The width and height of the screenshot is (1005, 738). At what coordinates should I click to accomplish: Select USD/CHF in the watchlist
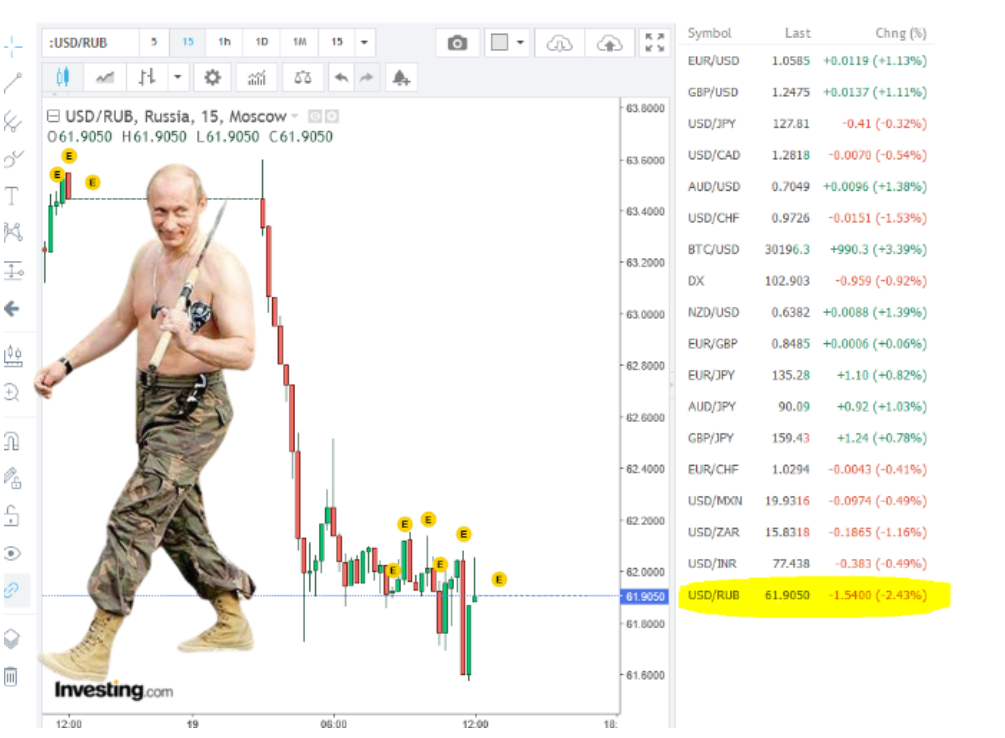[x=807, y=218]
